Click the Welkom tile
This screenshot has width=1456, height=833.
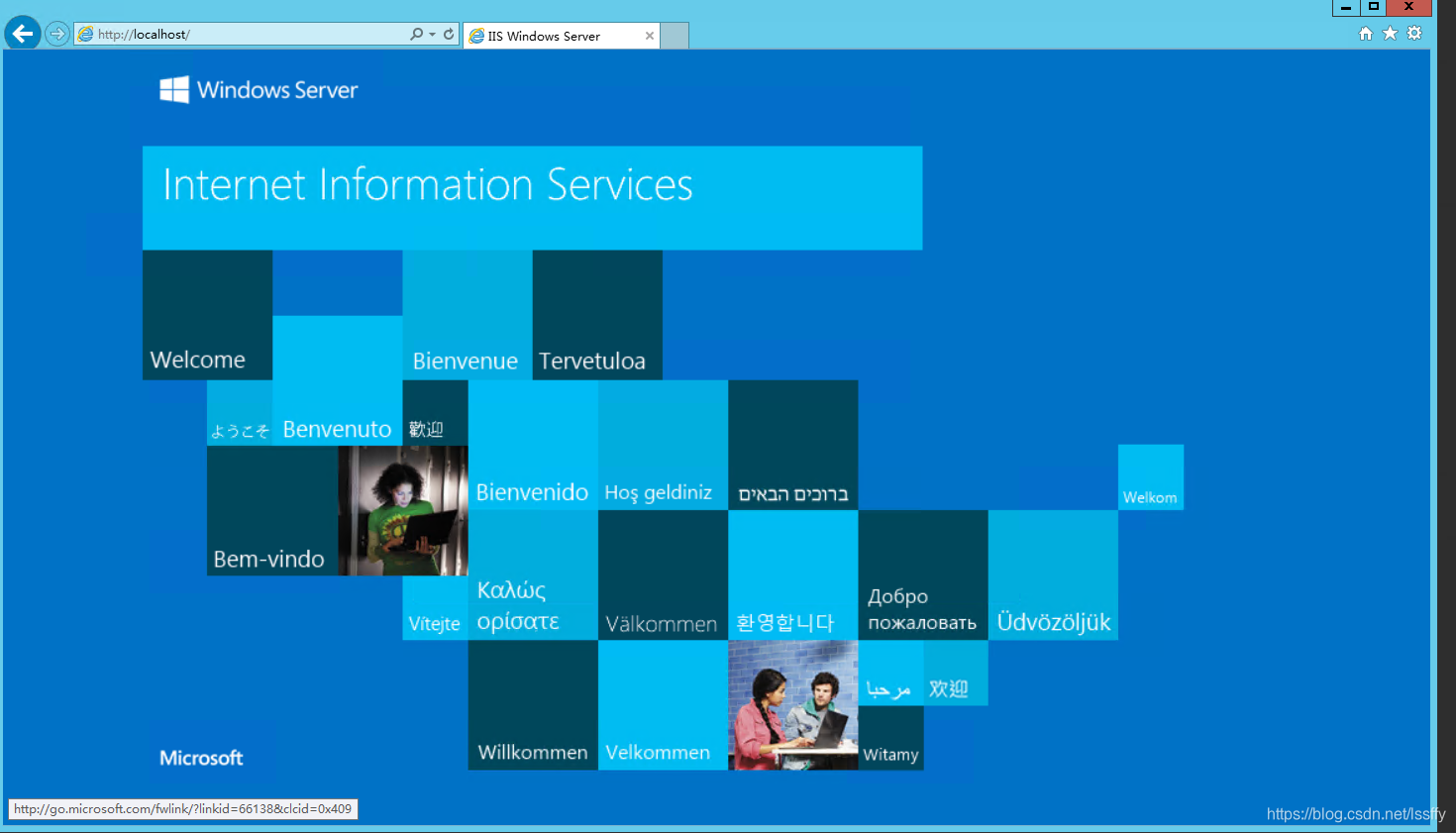(1151, 477)
